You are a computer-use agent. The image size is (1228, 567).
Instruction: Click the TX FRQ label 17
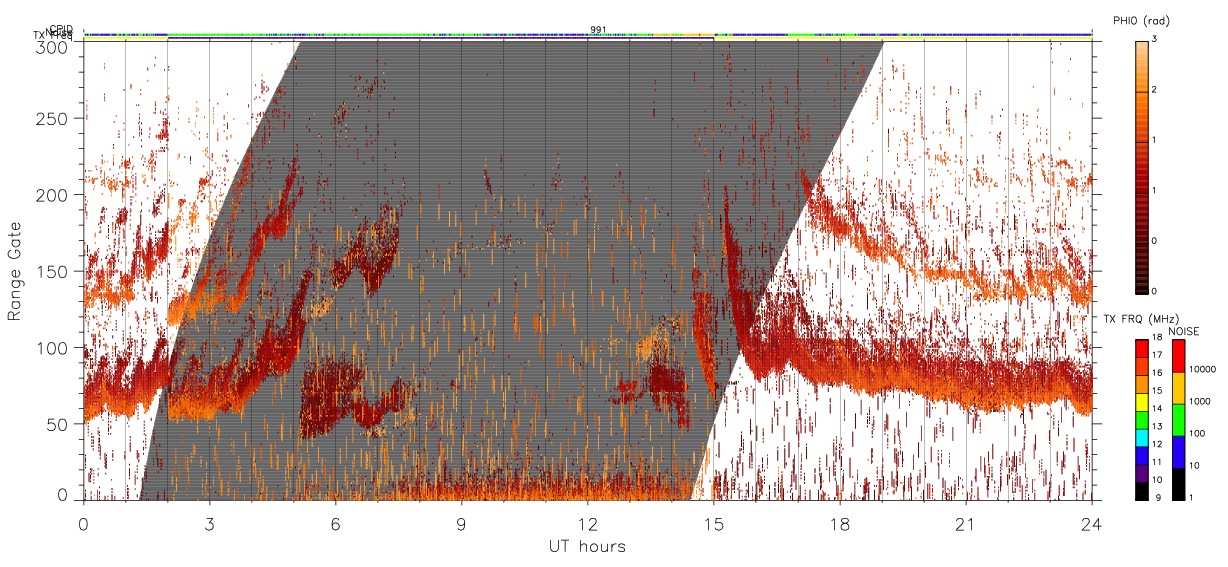1157,357
